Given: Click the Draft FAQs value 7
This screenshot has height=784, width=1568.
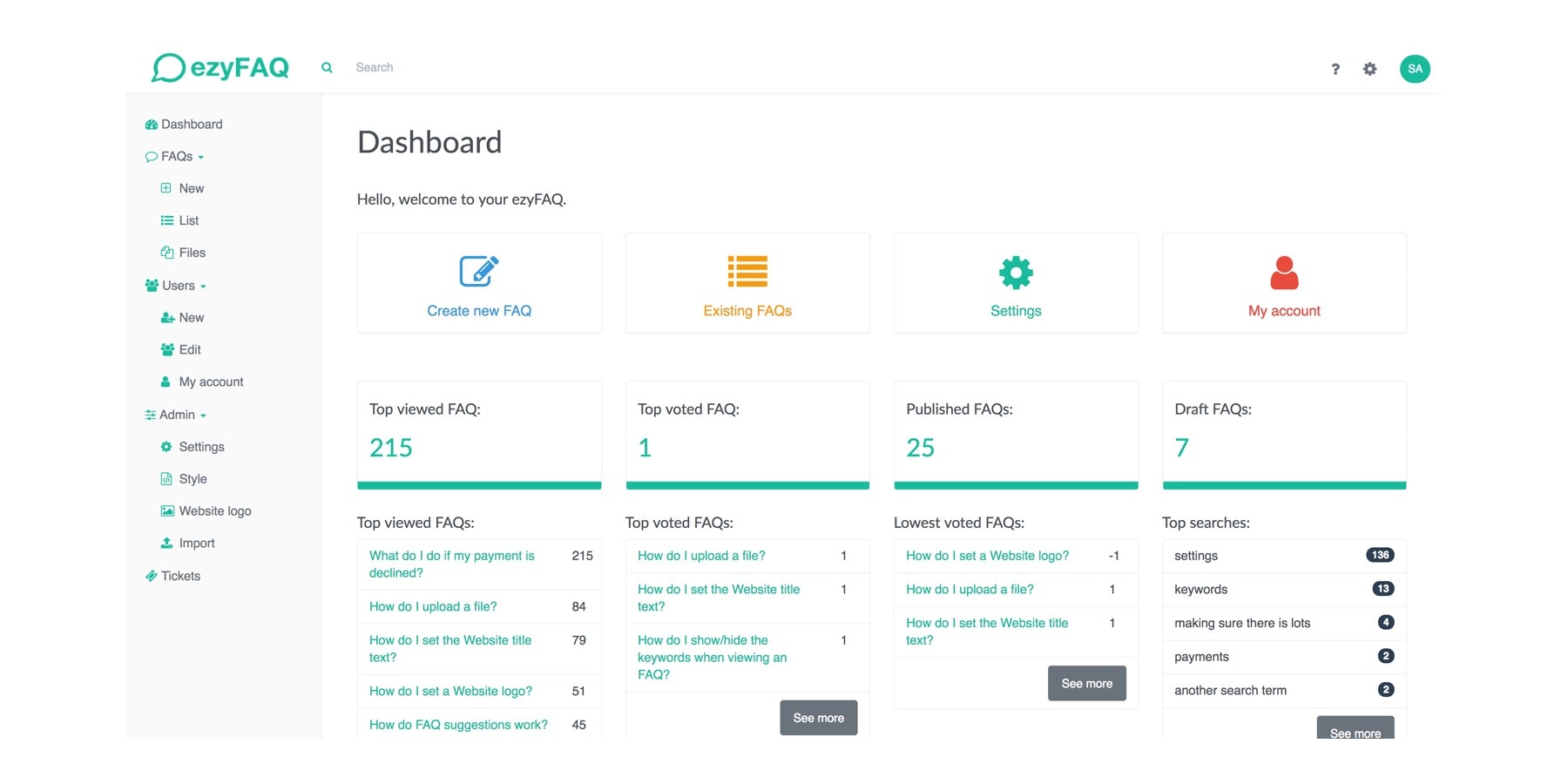Looking at the screenshot, I should point(1181,448).
